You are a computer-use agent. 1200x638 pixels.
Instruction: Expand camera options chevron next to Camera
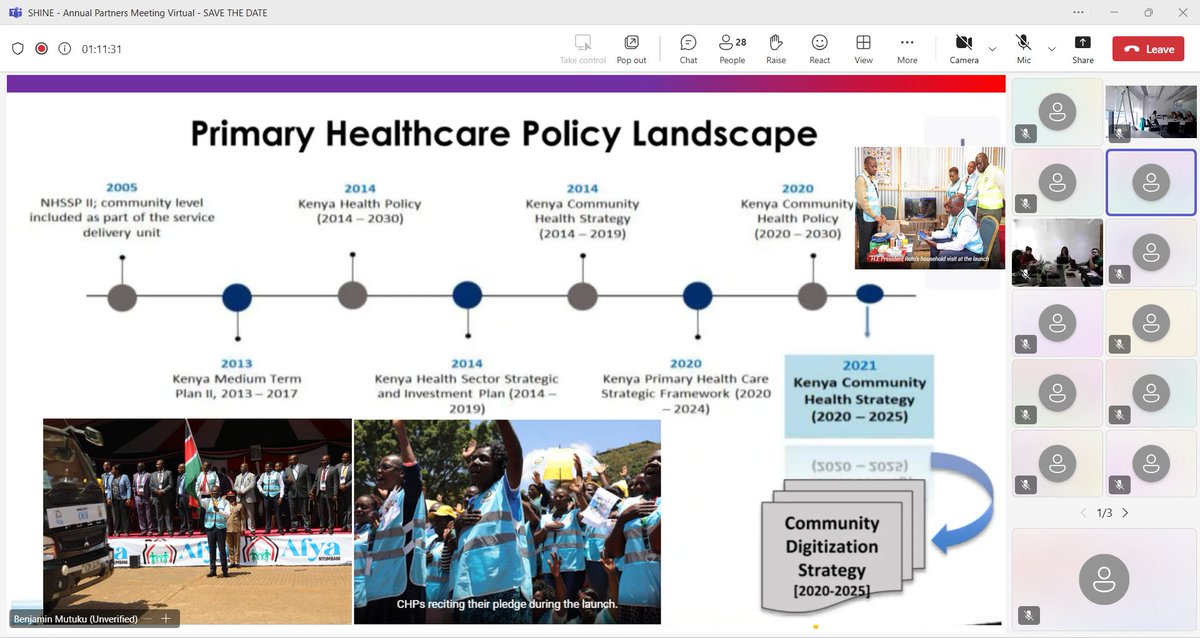tap(992, 48)
